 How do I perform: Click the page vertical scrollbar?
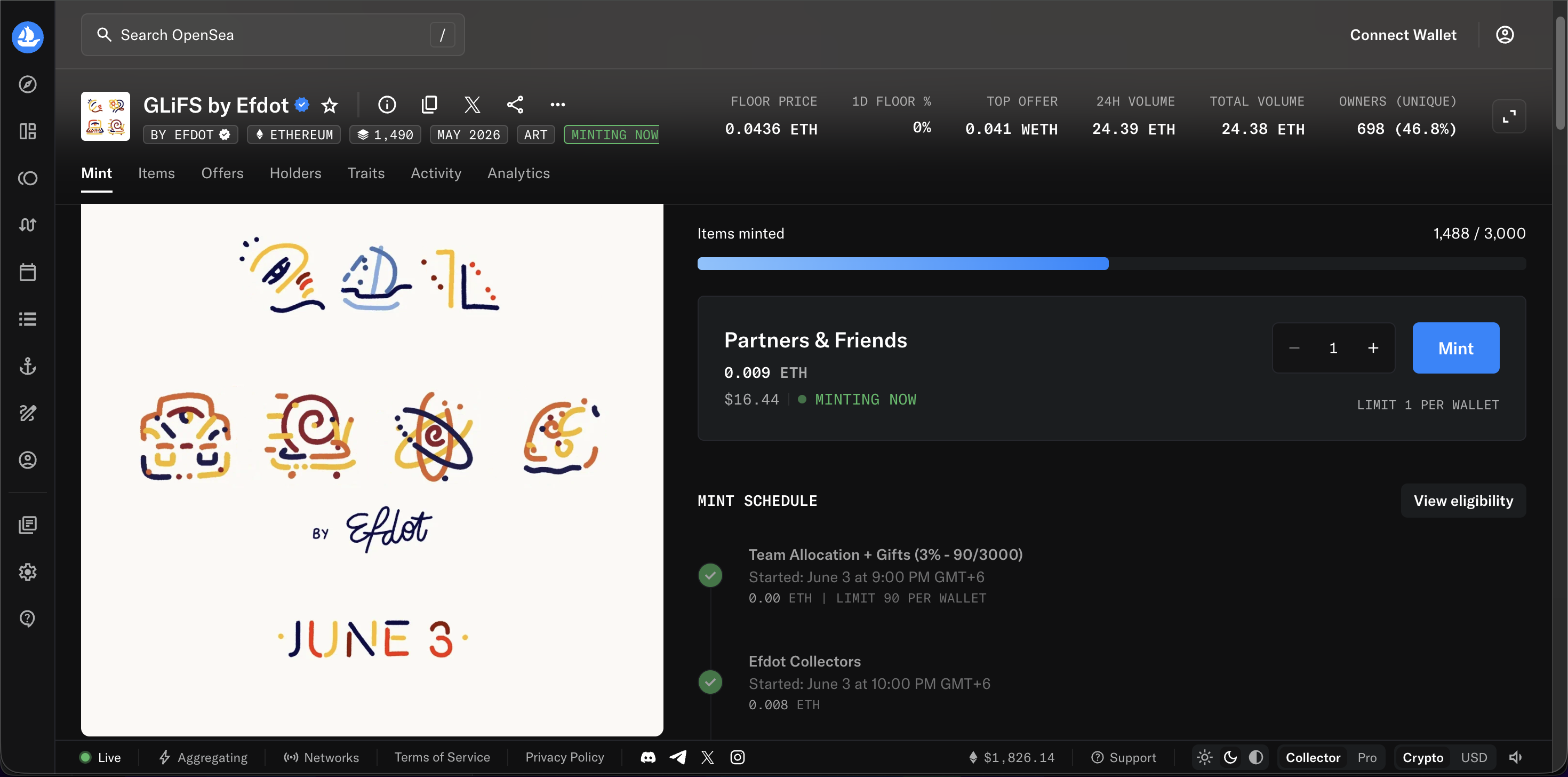[1560, 73]
